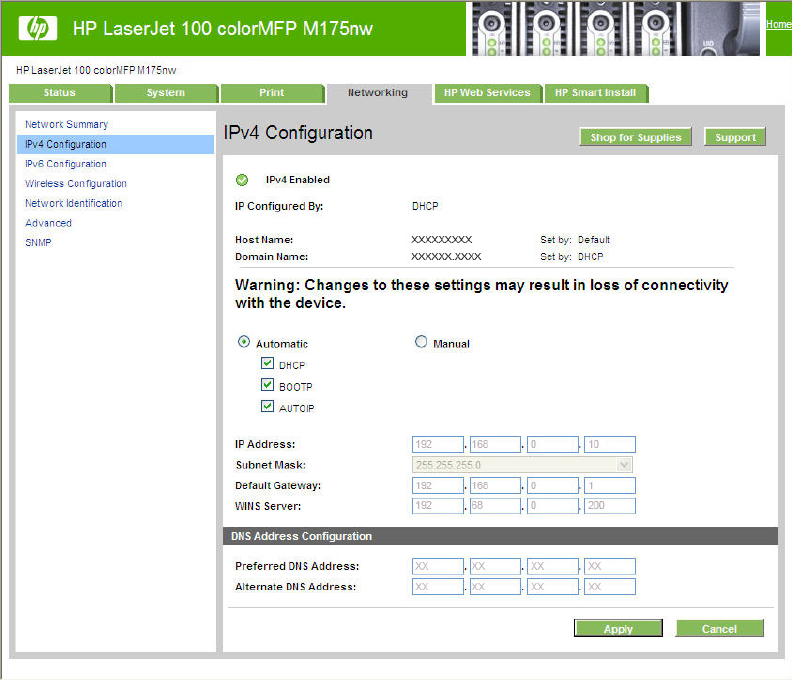Screen dimensions: 793x680
Task: Click the Shop for Supplies button
Action: coord(635,137)
